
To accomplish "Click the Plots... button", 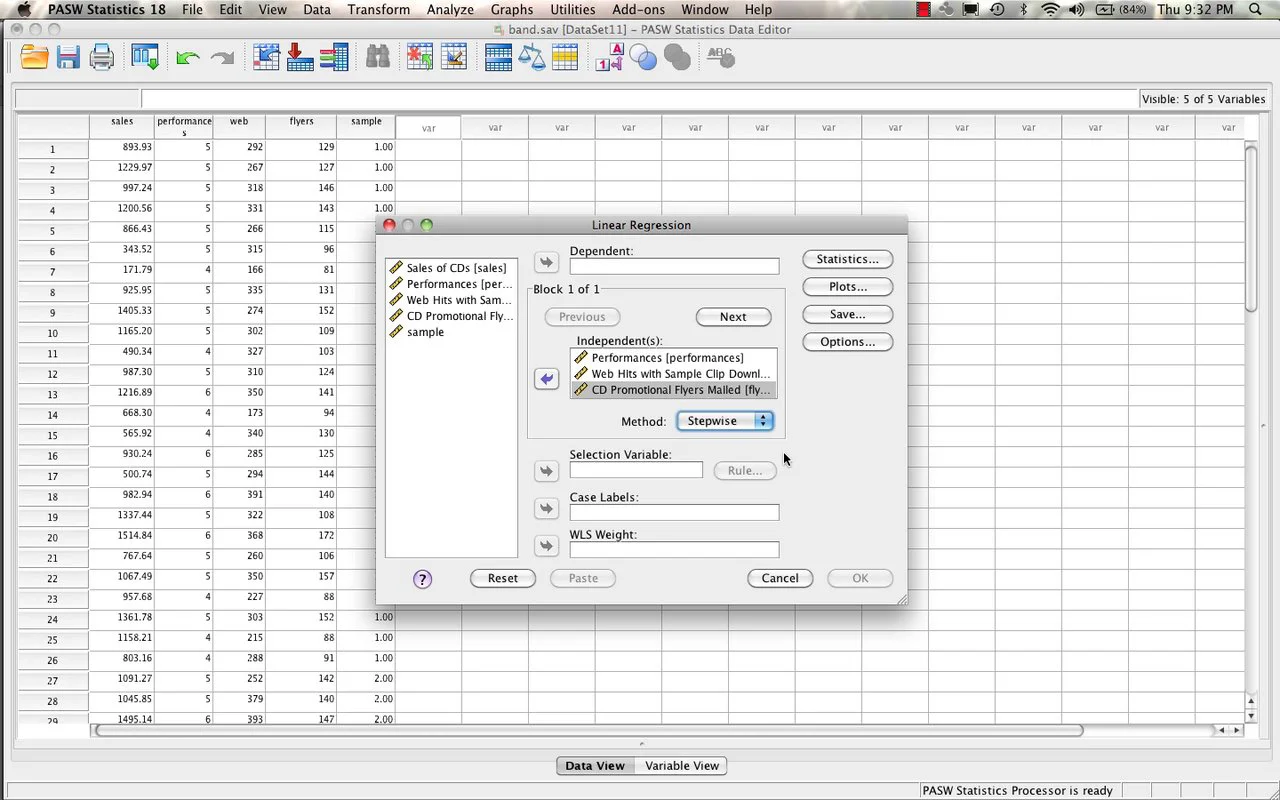I will (x=847, y=287).
